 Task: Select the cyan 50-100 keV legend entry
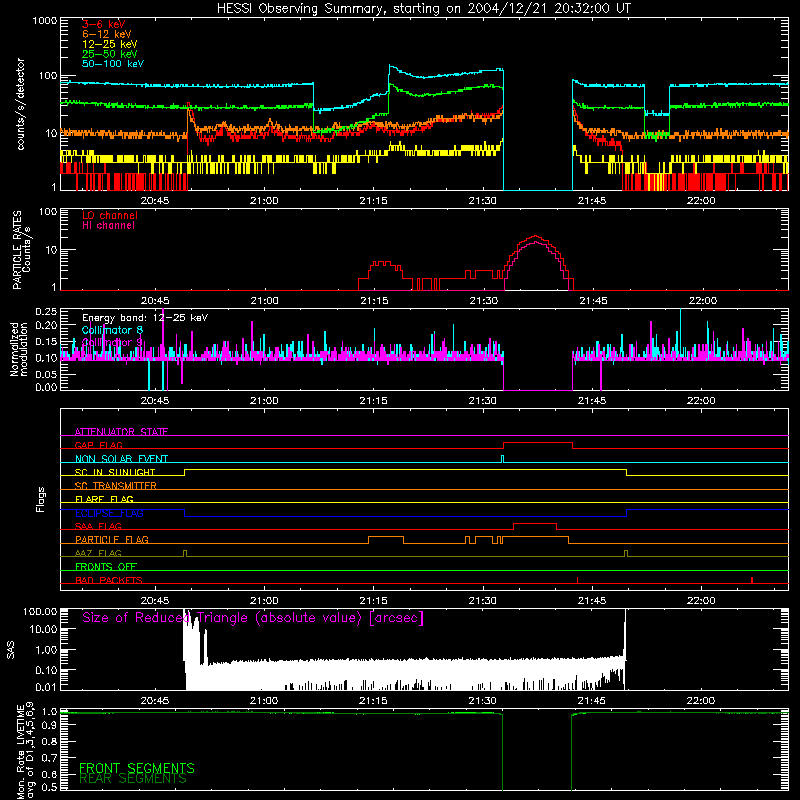pyautogui.click(x=113, y=64)
